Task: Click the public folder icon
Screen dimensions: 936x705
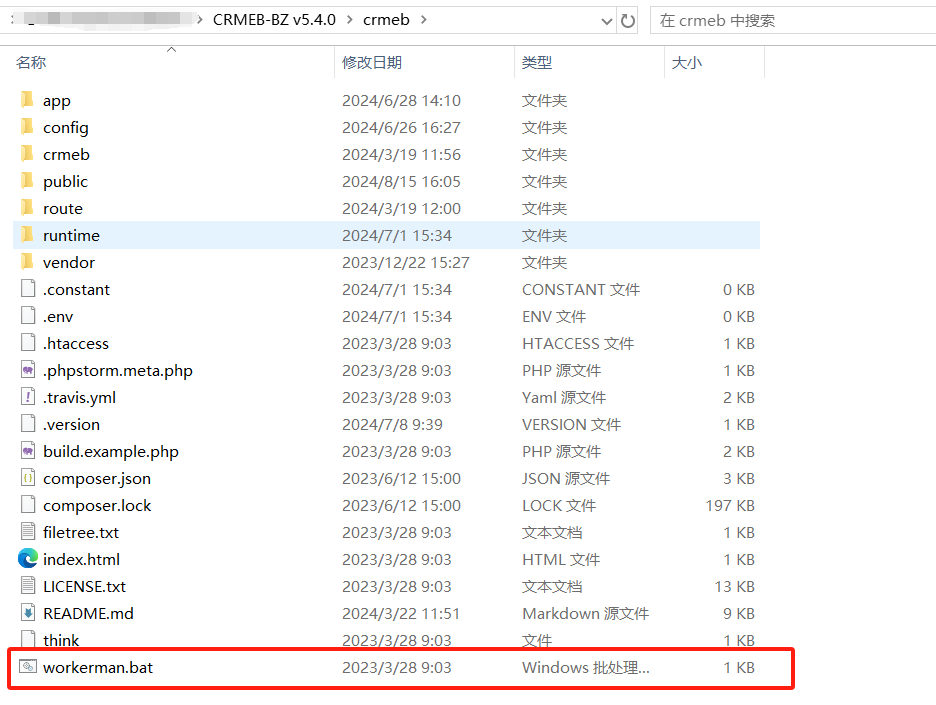Action: [x=27, y=180]
